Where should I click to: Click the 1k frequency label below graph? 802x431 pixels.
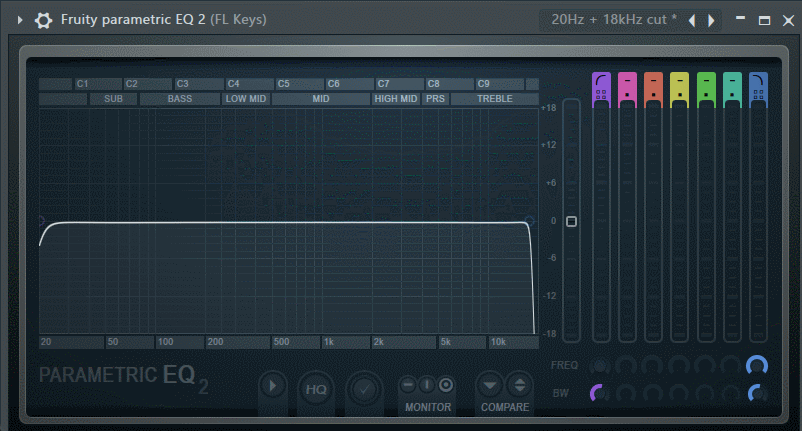tap(329, 342)
